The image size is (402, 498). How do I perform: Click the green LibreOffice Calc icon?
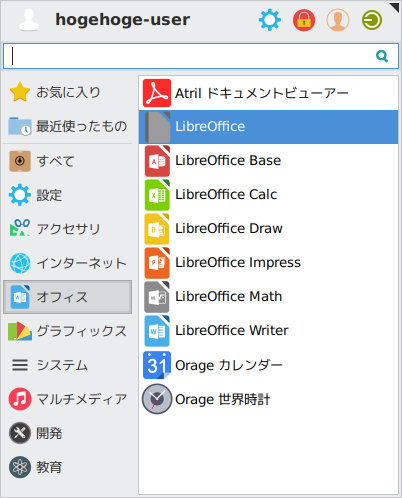[157, 195]
